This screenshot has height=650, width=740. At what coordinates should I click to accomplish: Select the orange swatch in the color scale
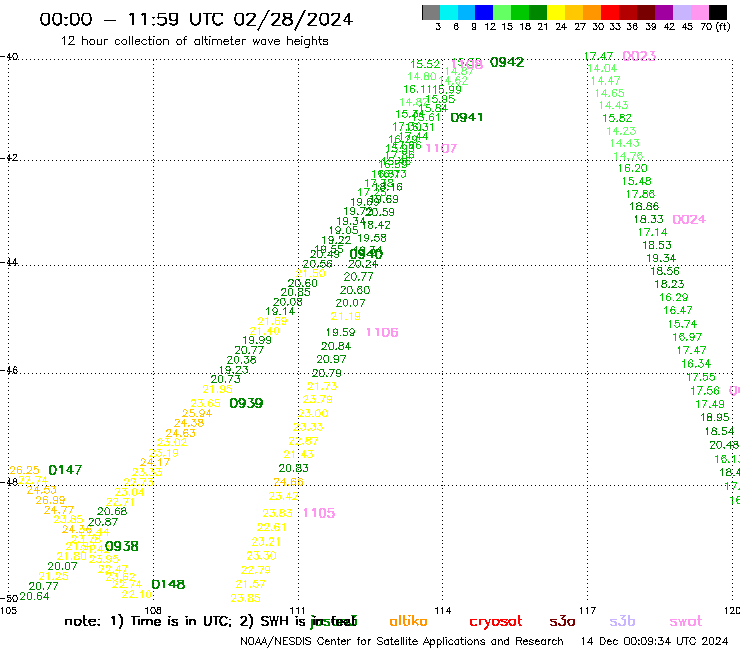click(x=592, y=12)
